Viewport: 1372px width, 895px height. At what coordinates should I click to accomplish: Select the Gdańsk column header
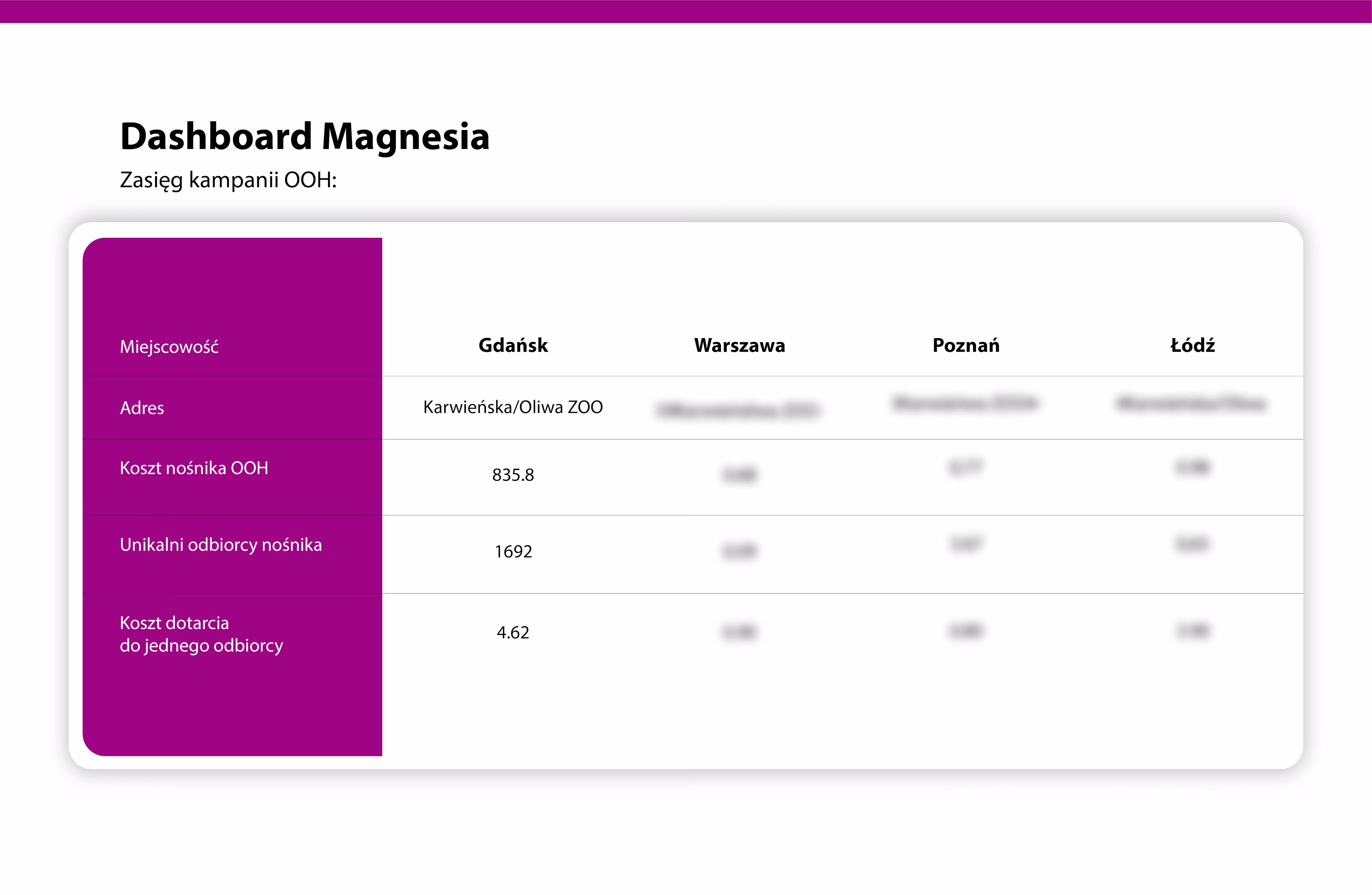coord(512,345)
